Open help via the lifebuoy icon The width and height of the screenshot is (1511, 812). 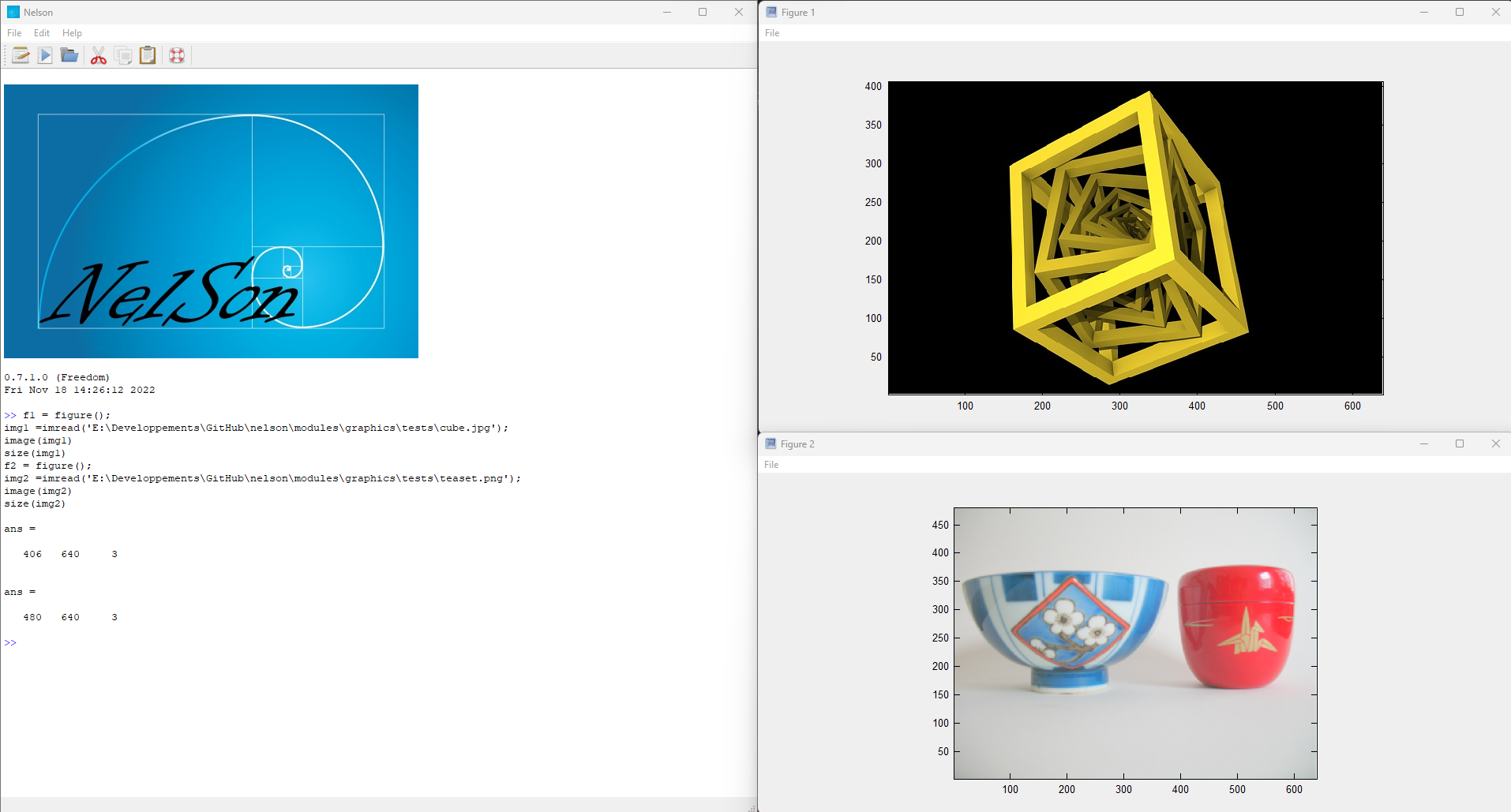(177, 55)
